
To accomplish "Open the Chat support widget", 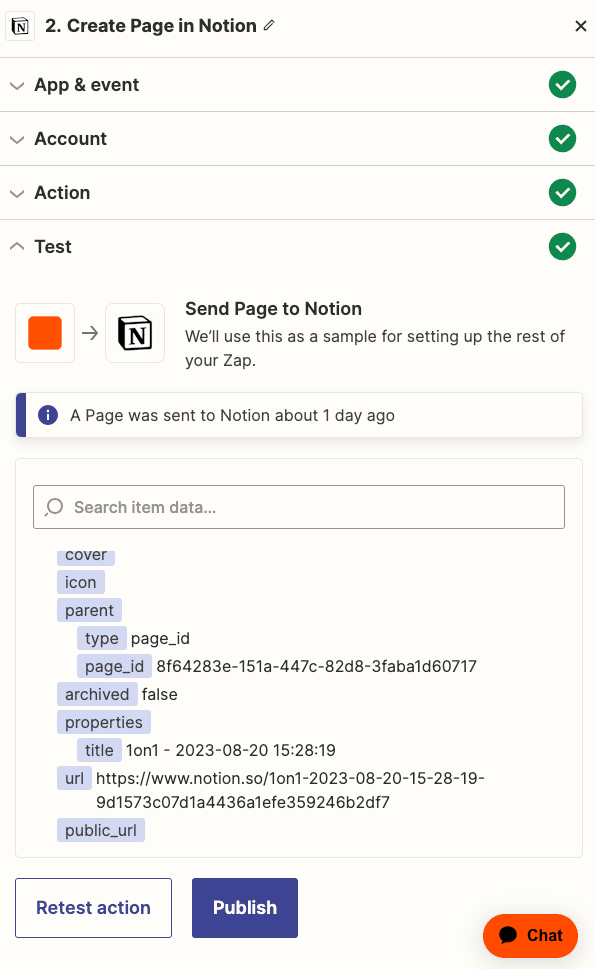I will [530, 935].
